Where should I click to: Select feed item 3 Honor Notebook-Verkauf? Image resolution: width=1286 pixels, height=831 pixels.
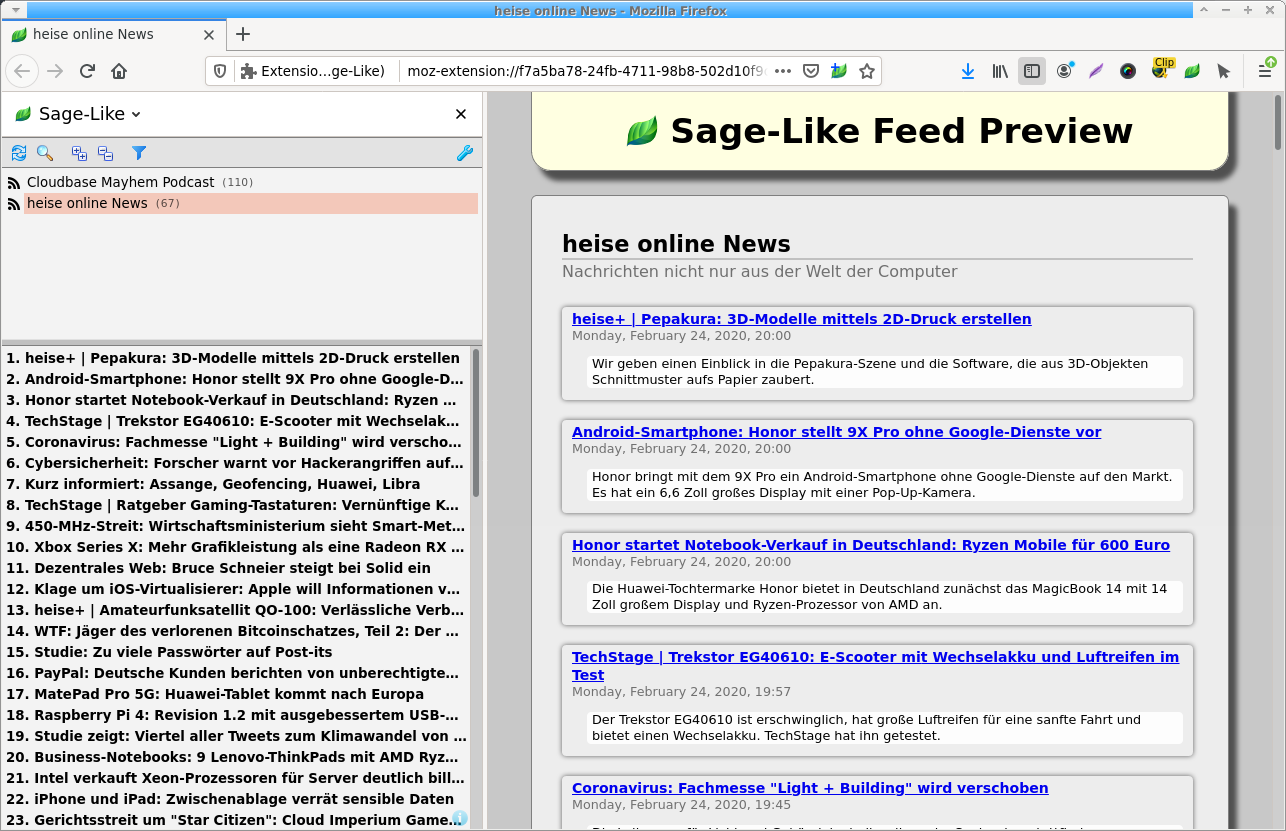pos(236,400)
